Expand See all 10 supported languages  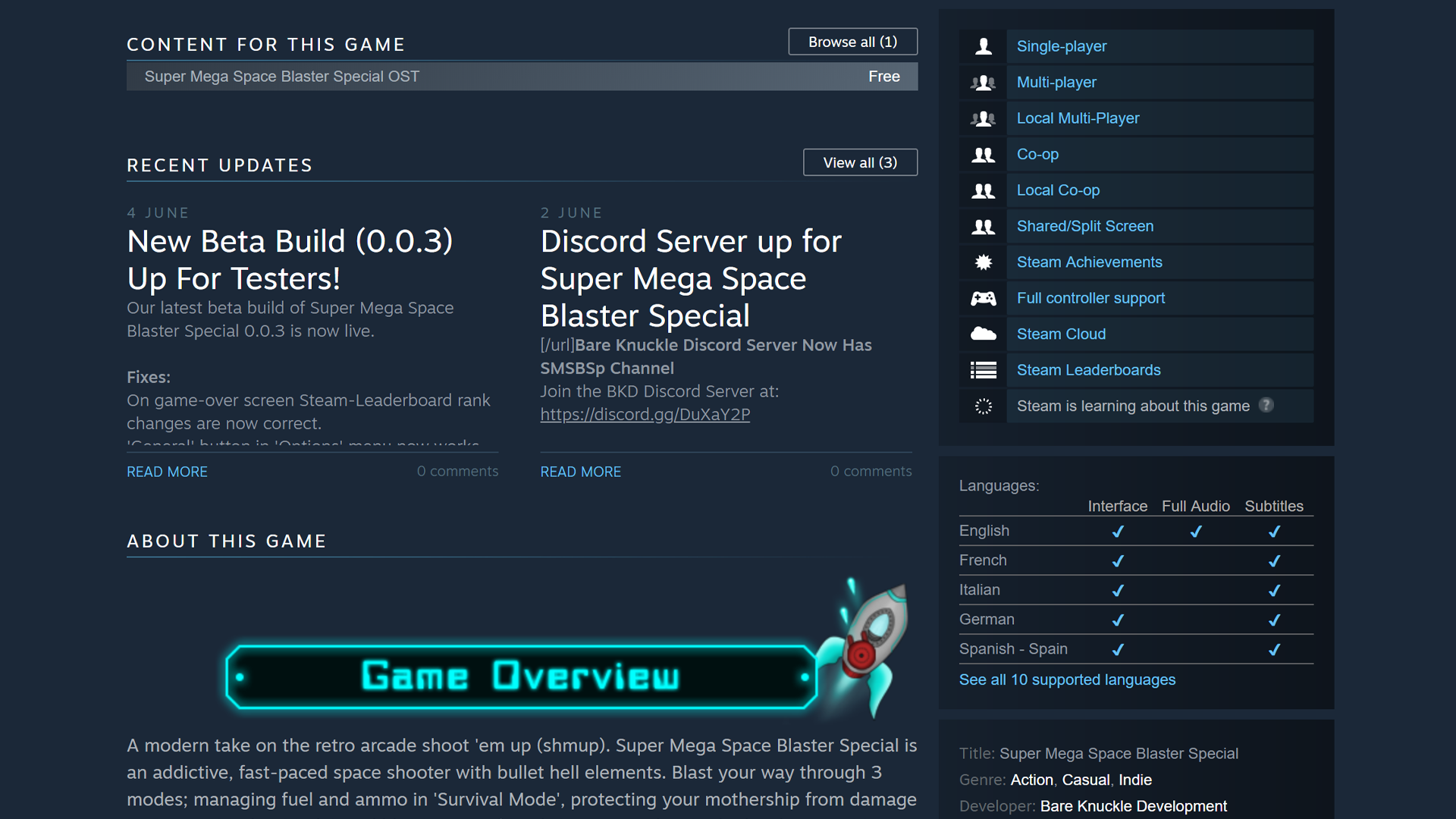point(1067,679)
